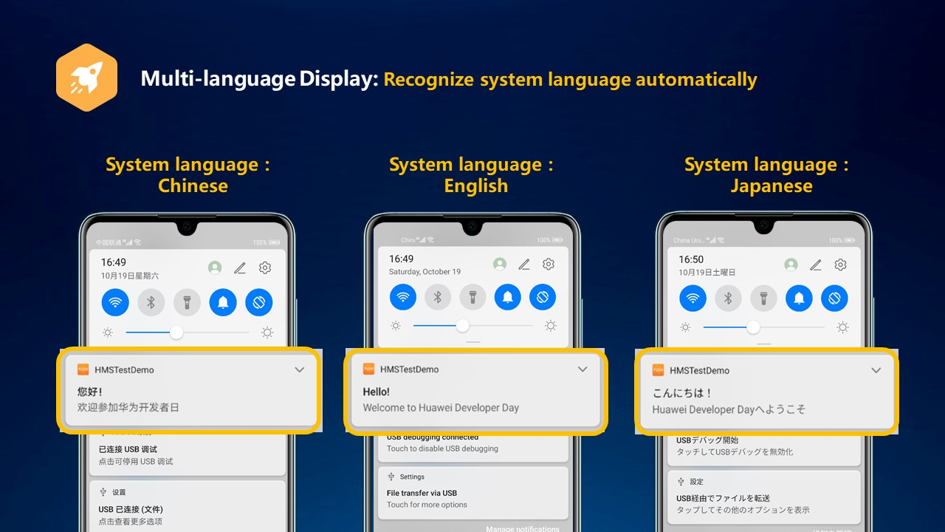The image size is (945, 532).
Task: Expand the English HMSTestDemo notification chevron
Action: click(582, 369)
